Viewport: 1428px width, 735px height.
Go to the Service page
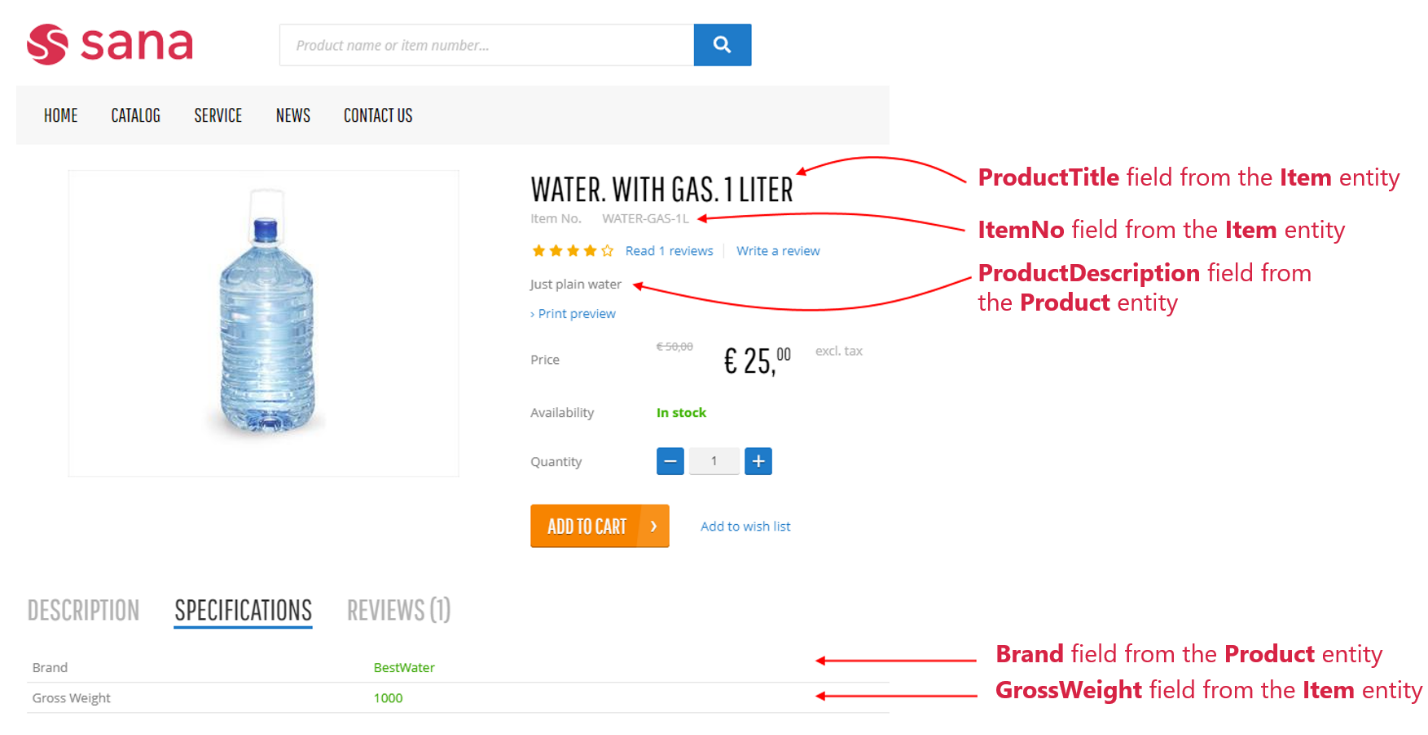tap(218, 115)
